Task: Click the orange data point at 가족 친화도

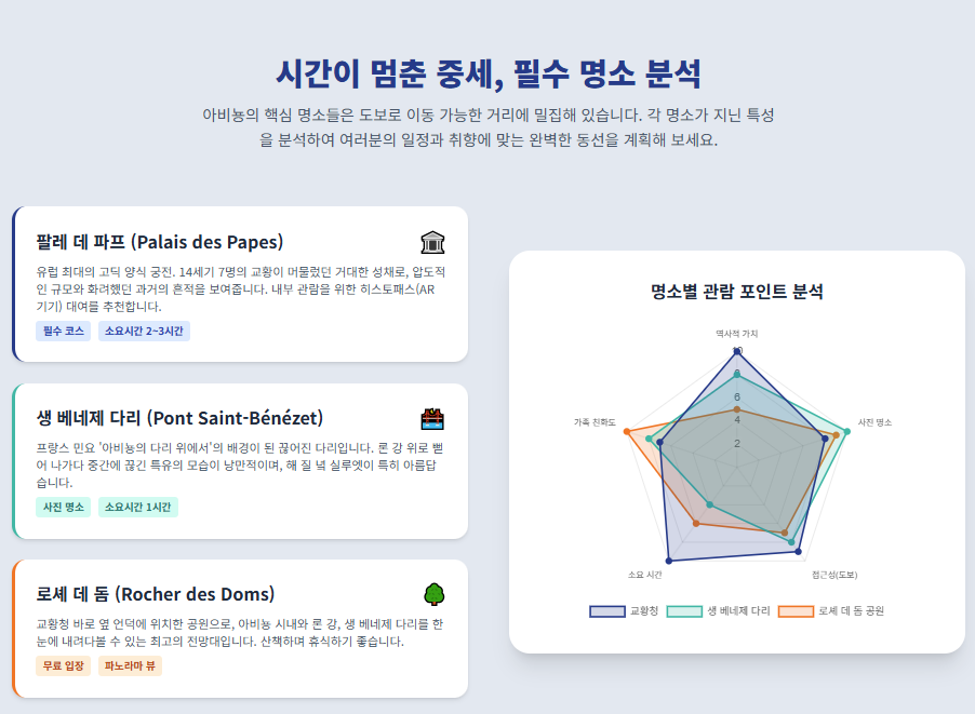Action: pyautogui.click(x=627, y=431)
